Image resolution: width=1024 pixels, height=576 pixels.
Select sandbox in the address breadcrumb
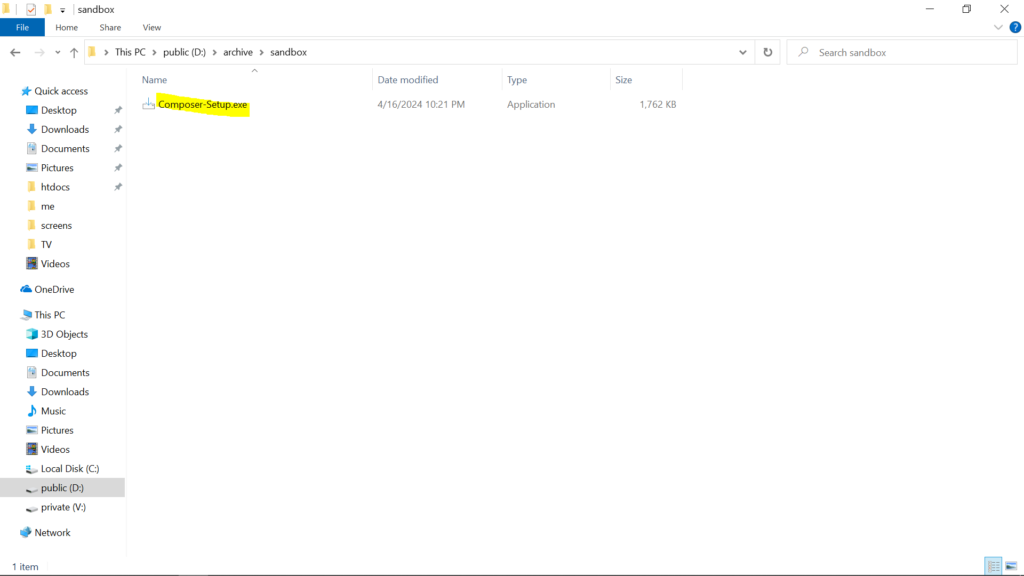tap(289, 52)
